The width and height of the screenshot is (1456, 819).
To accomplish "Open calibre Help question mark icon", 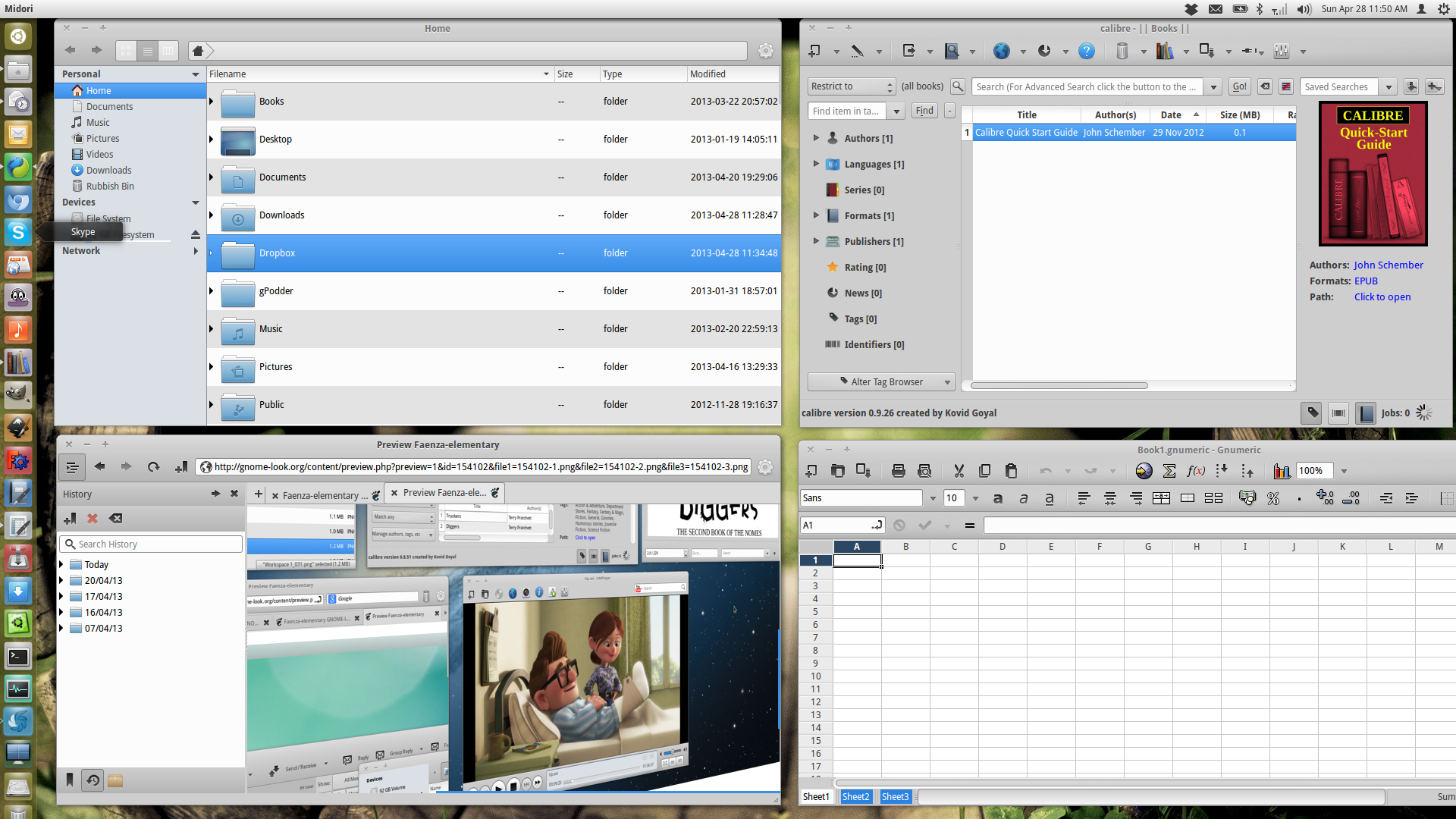I will (1087, 51).
